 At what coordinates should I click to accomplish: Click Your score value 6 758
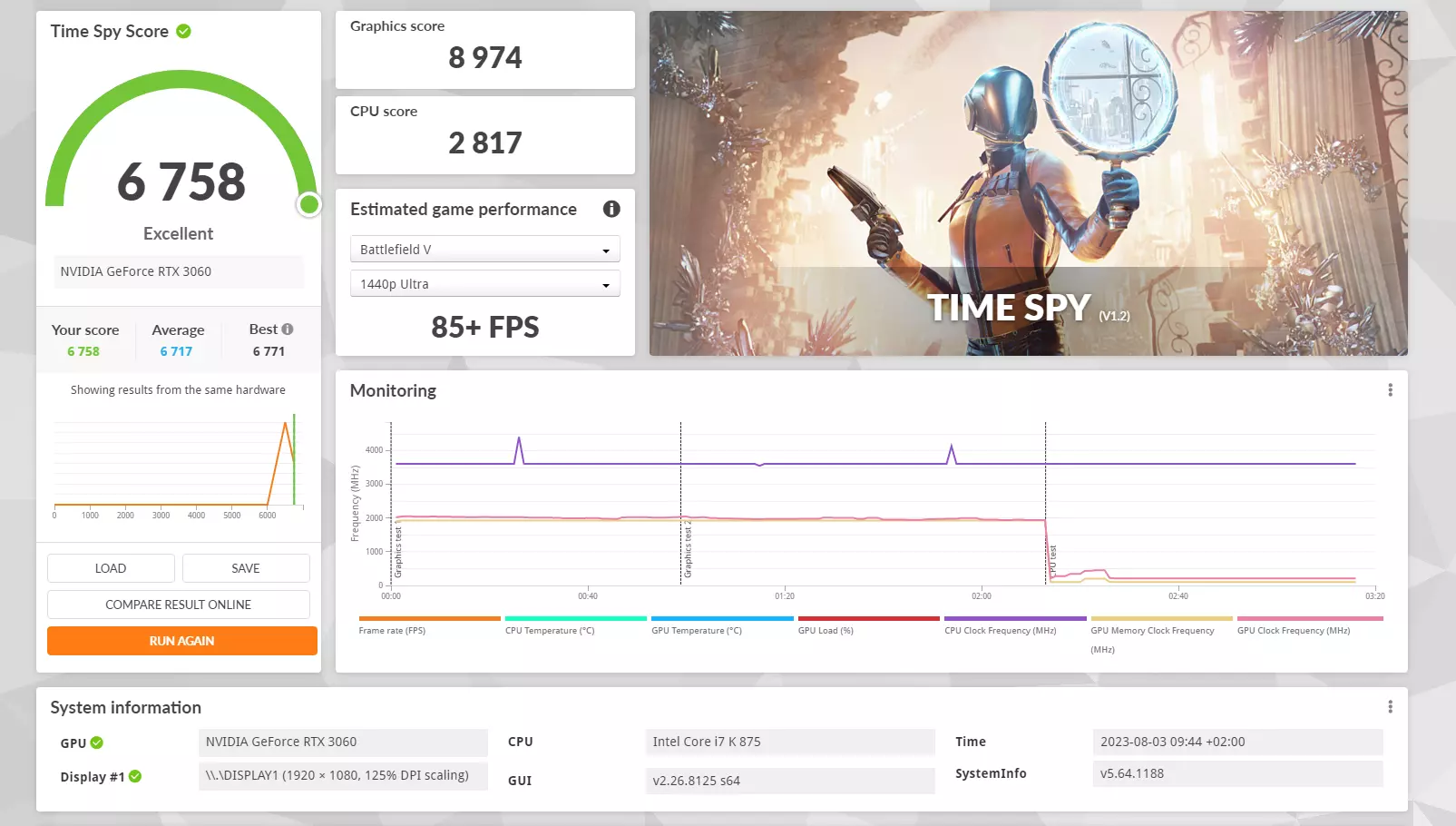pyautogui.click(x=83, y=351)
